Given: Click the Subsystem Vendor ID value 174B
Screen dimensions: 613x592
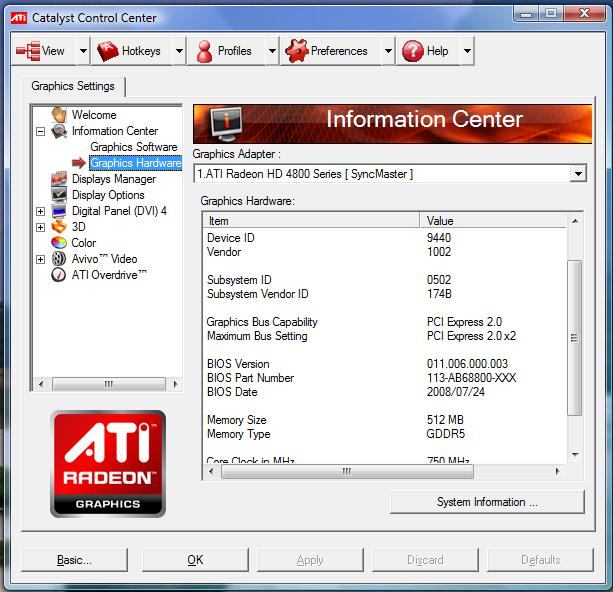Looking at the screenshot, I should (x=439, y=294).
